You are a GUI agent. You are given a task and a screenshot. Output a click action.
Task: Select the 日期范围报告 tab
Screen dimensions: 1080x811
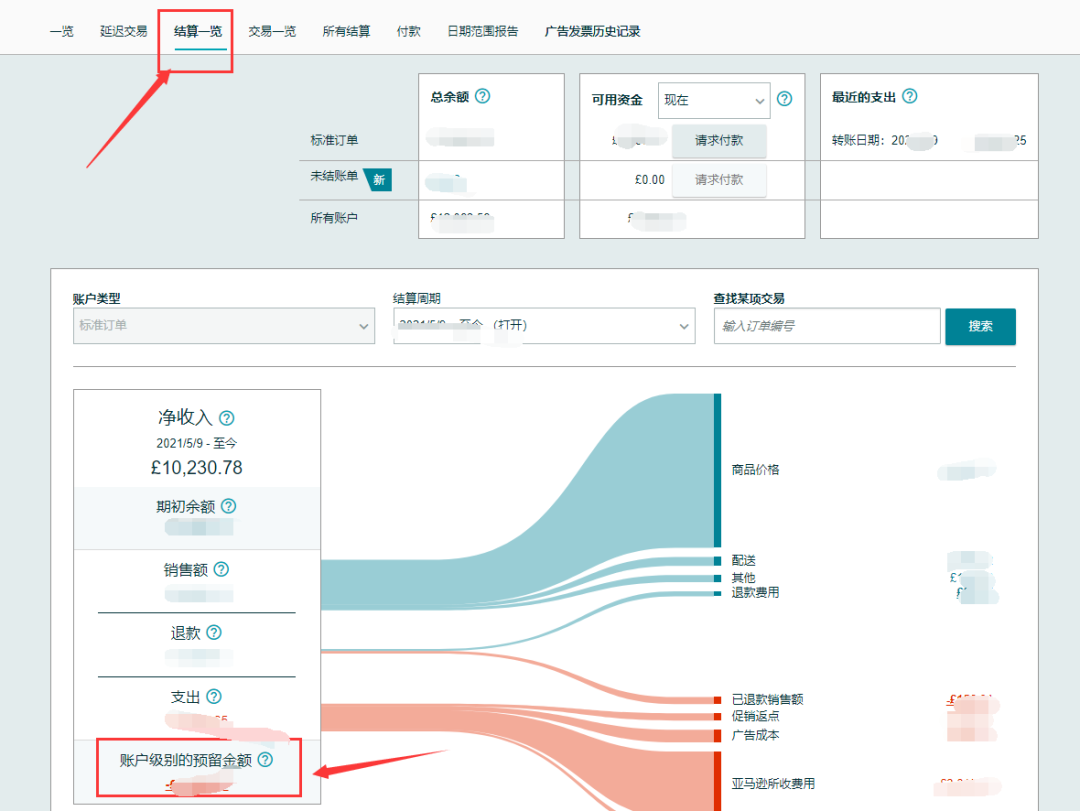point(483,31)
